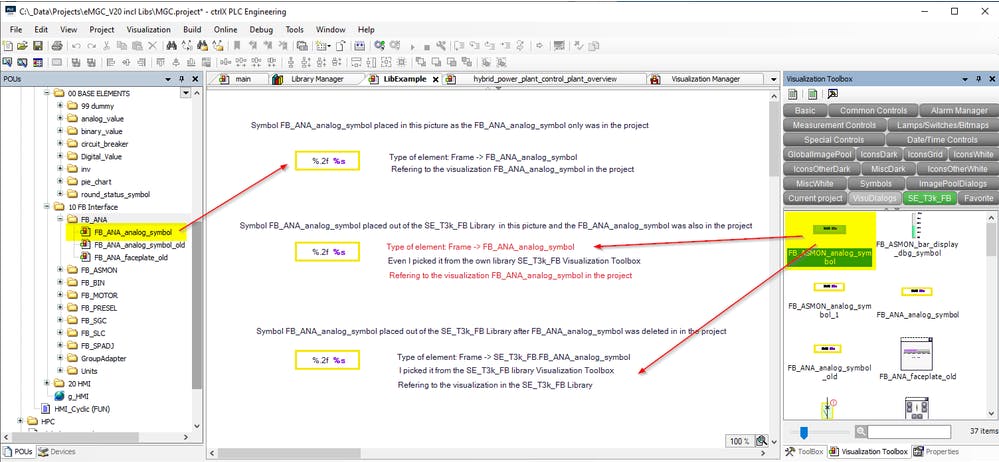
Task: Open the Visualization menu
Action: pyautogui.click(x=148, y=30)
